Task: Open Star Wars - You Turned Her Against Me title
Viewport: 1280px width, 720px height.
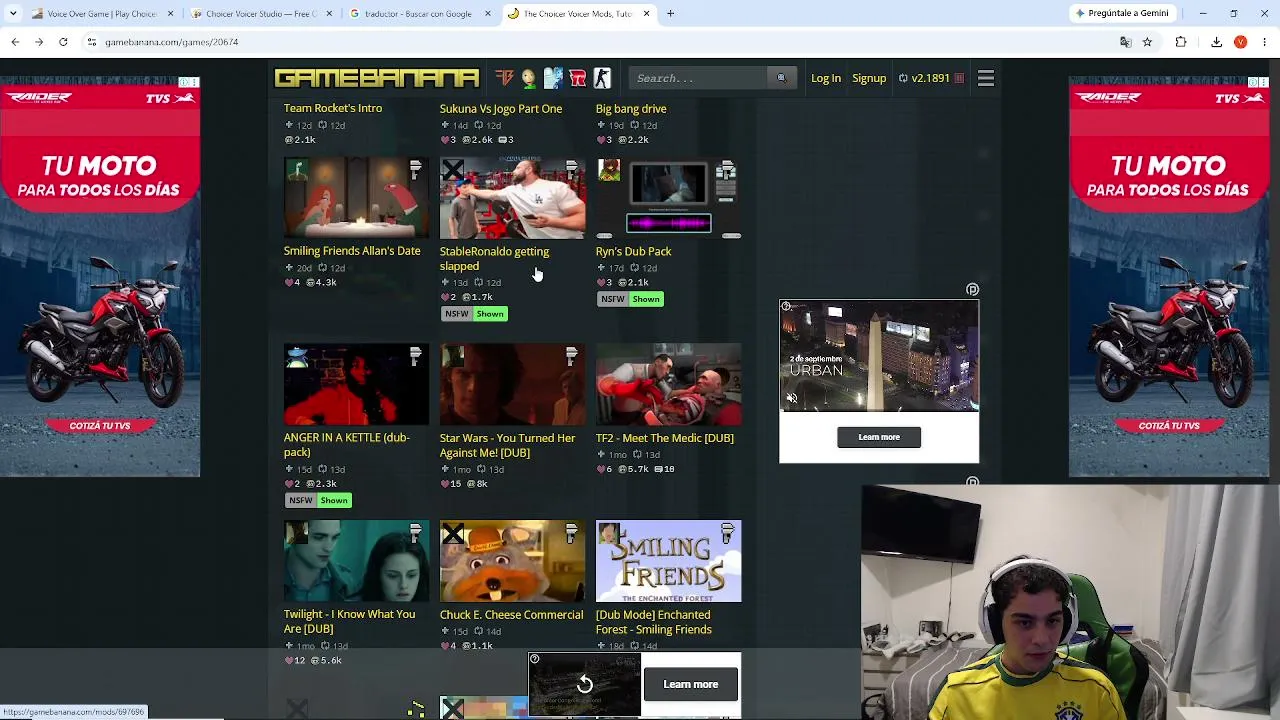Action: [507, 445]
